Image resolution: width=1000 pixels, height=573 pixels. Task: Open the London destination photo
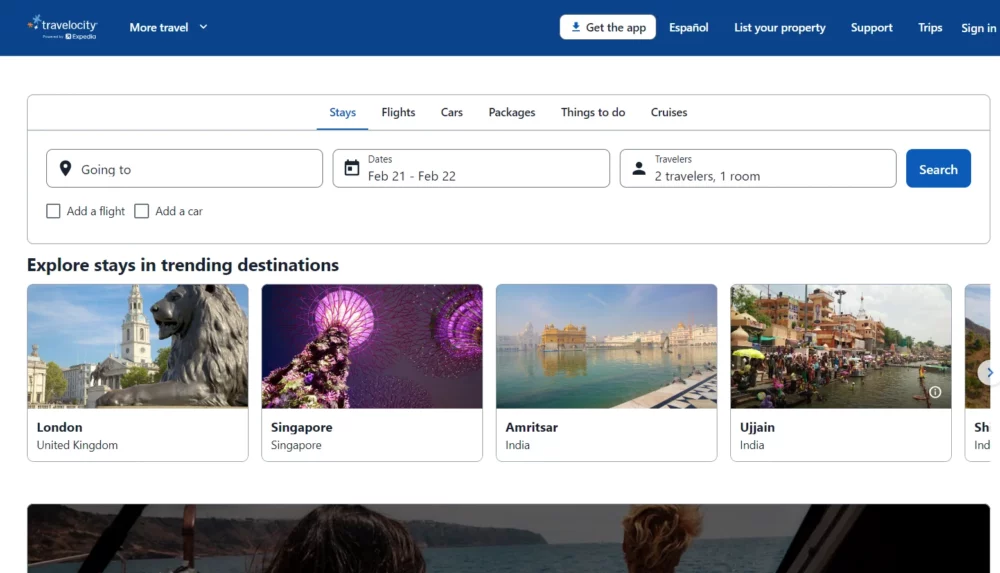point(138,346)
